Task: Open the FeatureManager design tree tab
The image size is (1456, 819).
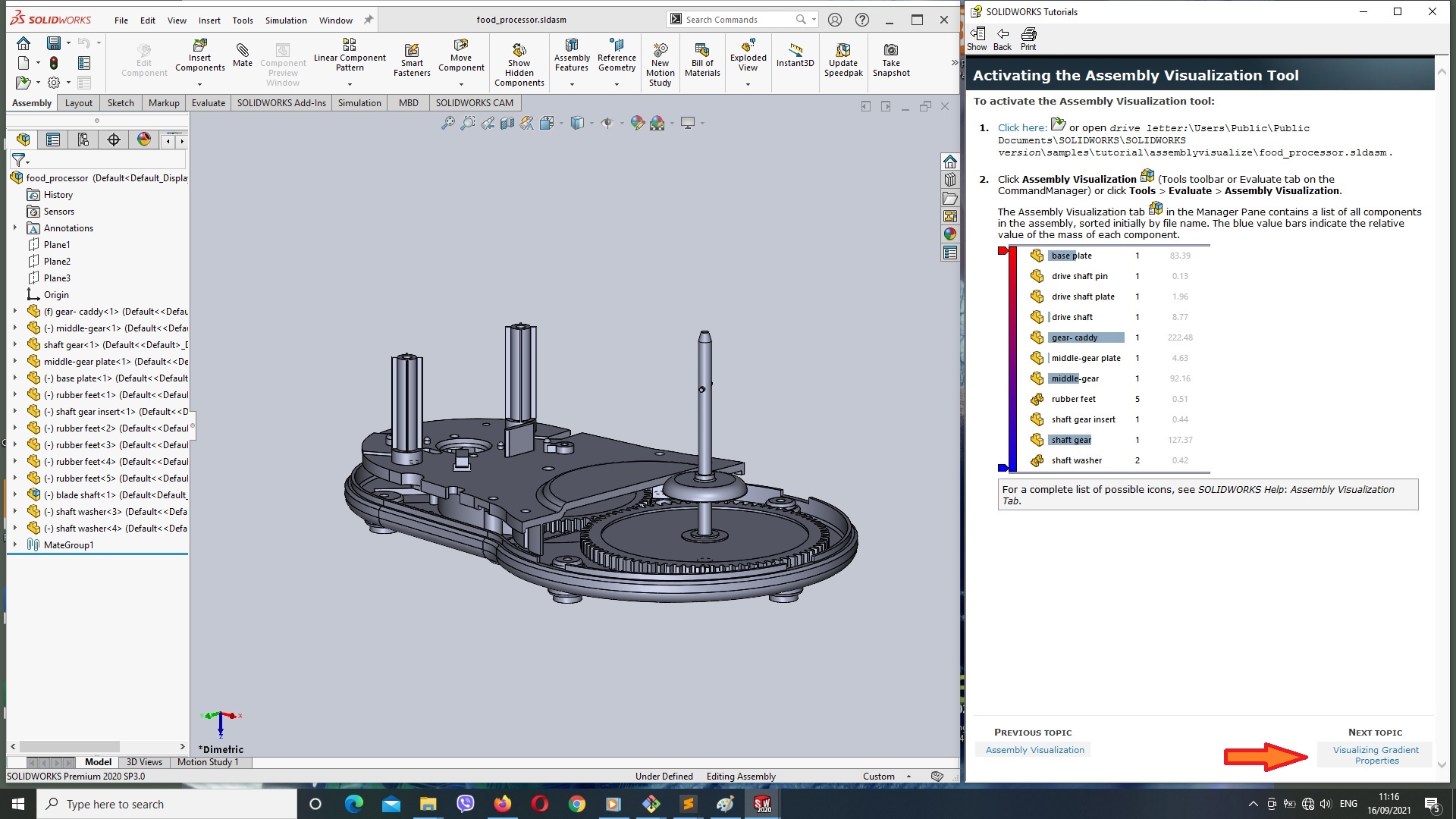Action: (x=23, y=140)
